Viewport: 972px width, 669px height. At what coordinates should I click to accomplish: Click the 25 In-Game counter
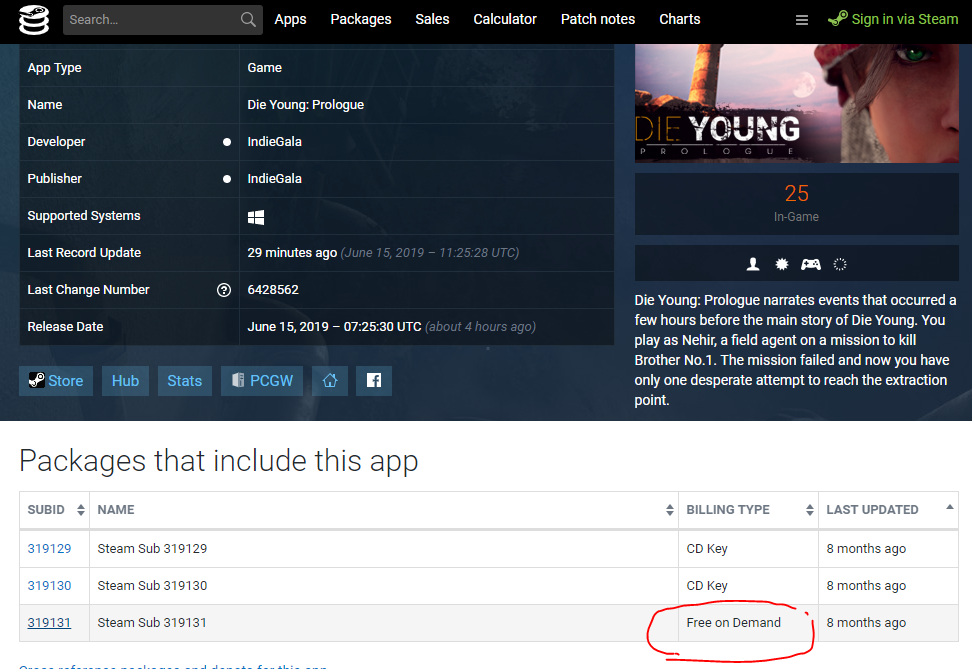(x=797, y=204)
